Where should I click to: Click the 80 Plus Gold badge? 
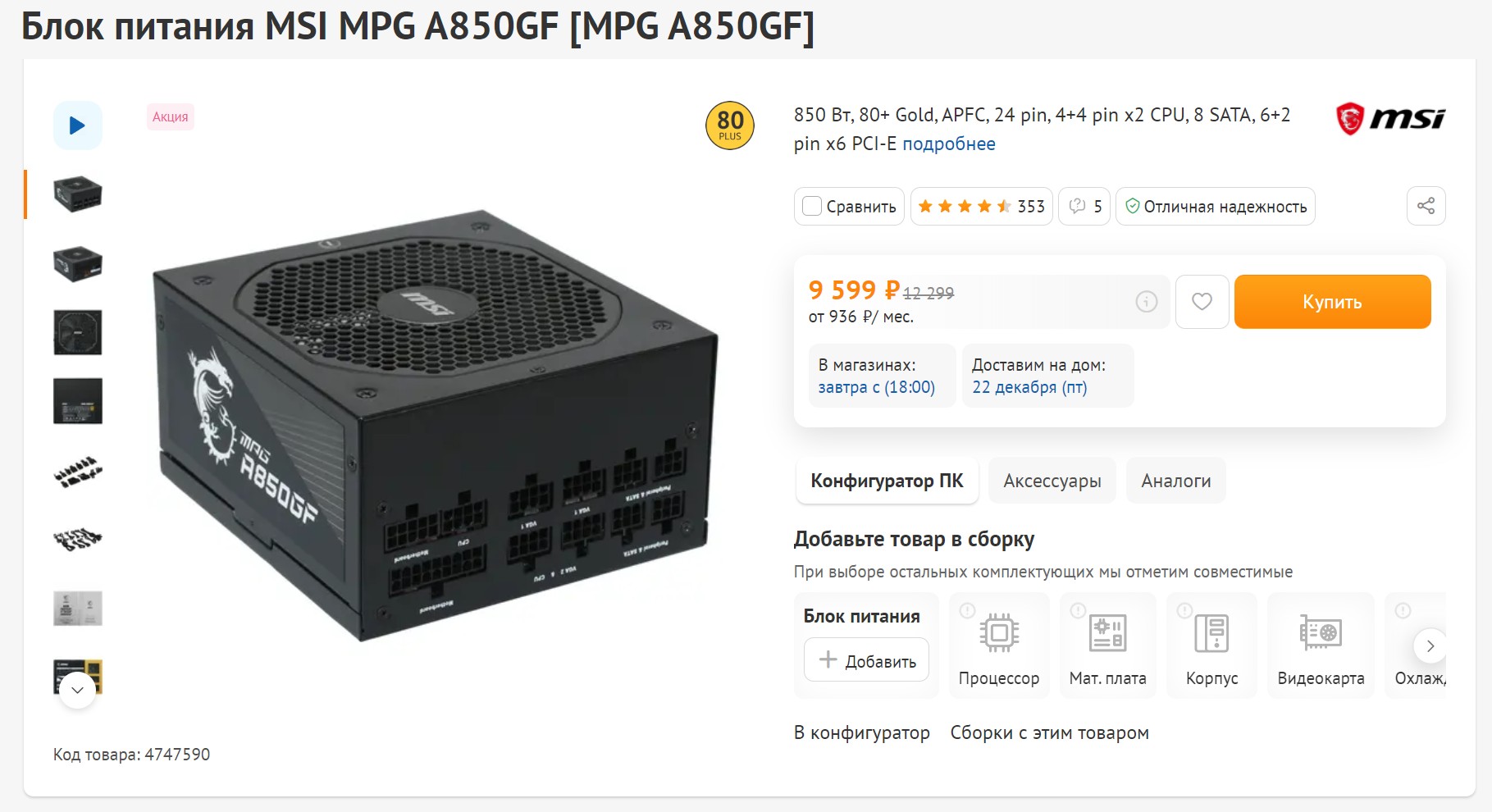pyautogui.click(x=729, y=125)
